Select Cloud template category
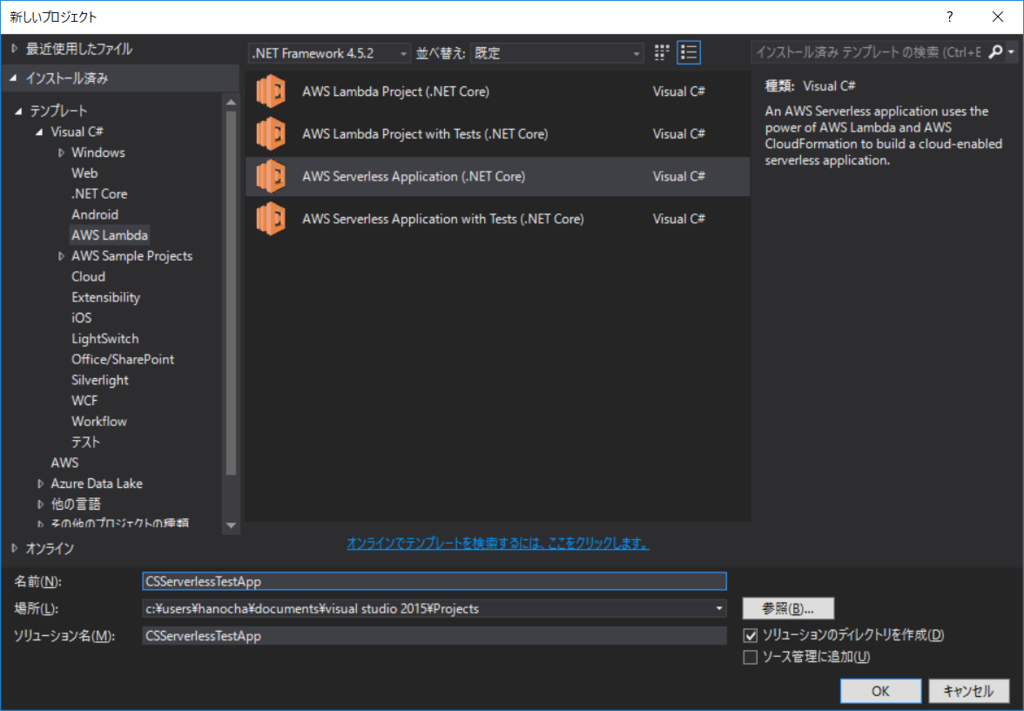 (88, 276)
